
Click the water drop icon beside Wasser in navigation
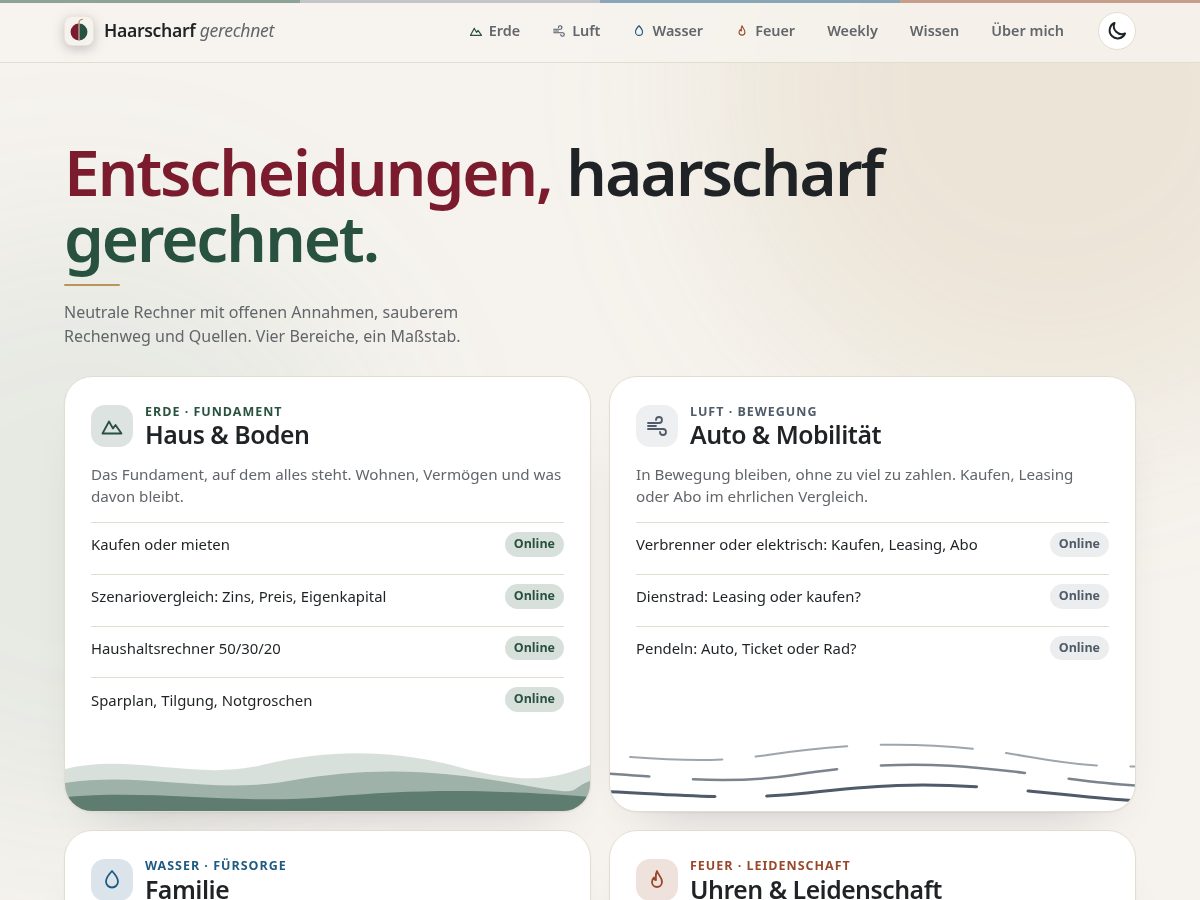click(639, 31)
